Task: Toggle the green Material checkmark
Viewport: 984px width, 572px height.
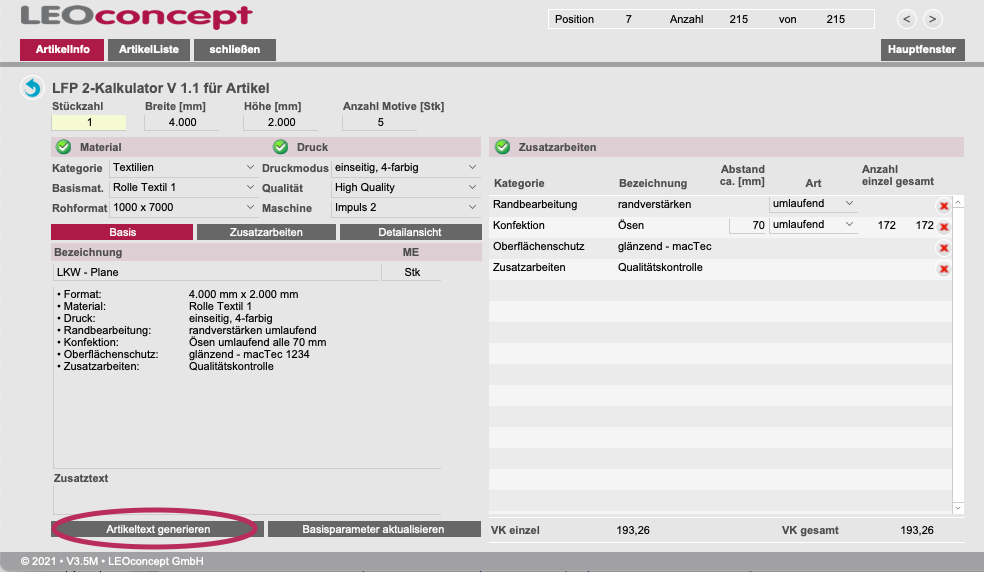Action: (64, 147)
